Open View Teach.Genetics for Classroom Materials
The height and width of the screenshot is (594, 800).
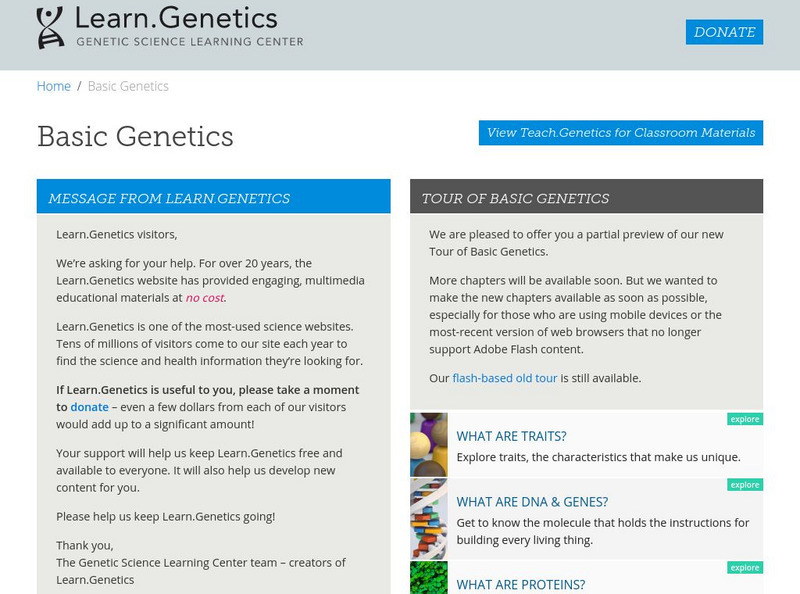click(x=620, y=131)
